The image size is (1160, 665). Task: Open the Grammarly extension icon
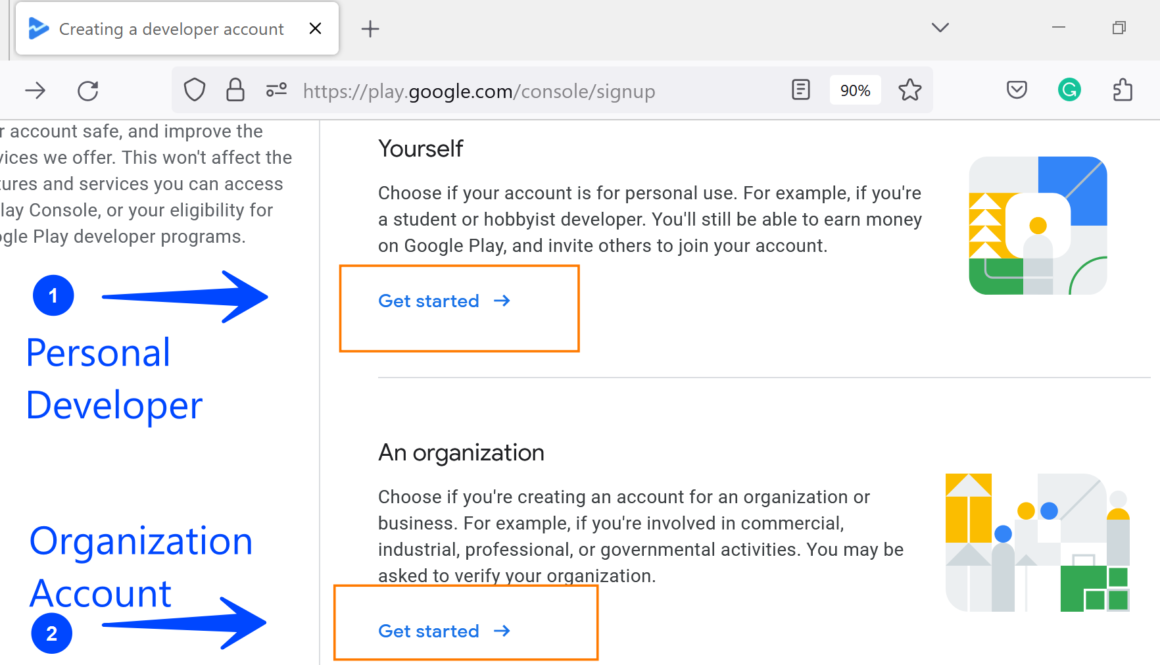1069,91
